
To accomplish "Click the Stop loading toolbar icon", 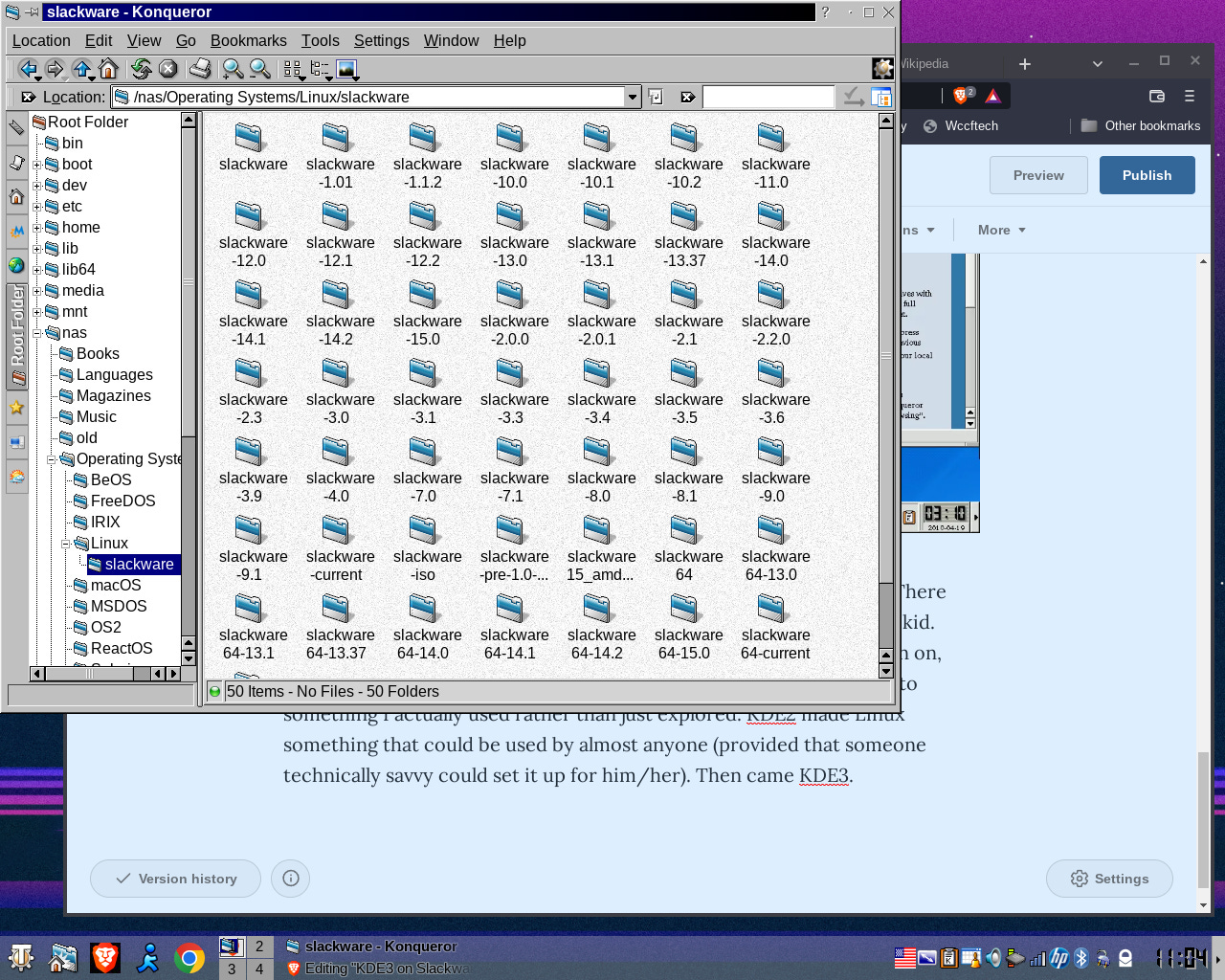I will pyautogui.click(x=168, y=69).
